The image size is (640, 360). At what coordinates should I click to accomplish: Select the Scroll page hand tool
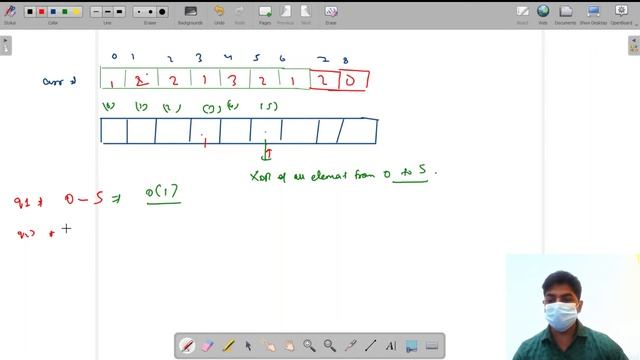(289, 346)
